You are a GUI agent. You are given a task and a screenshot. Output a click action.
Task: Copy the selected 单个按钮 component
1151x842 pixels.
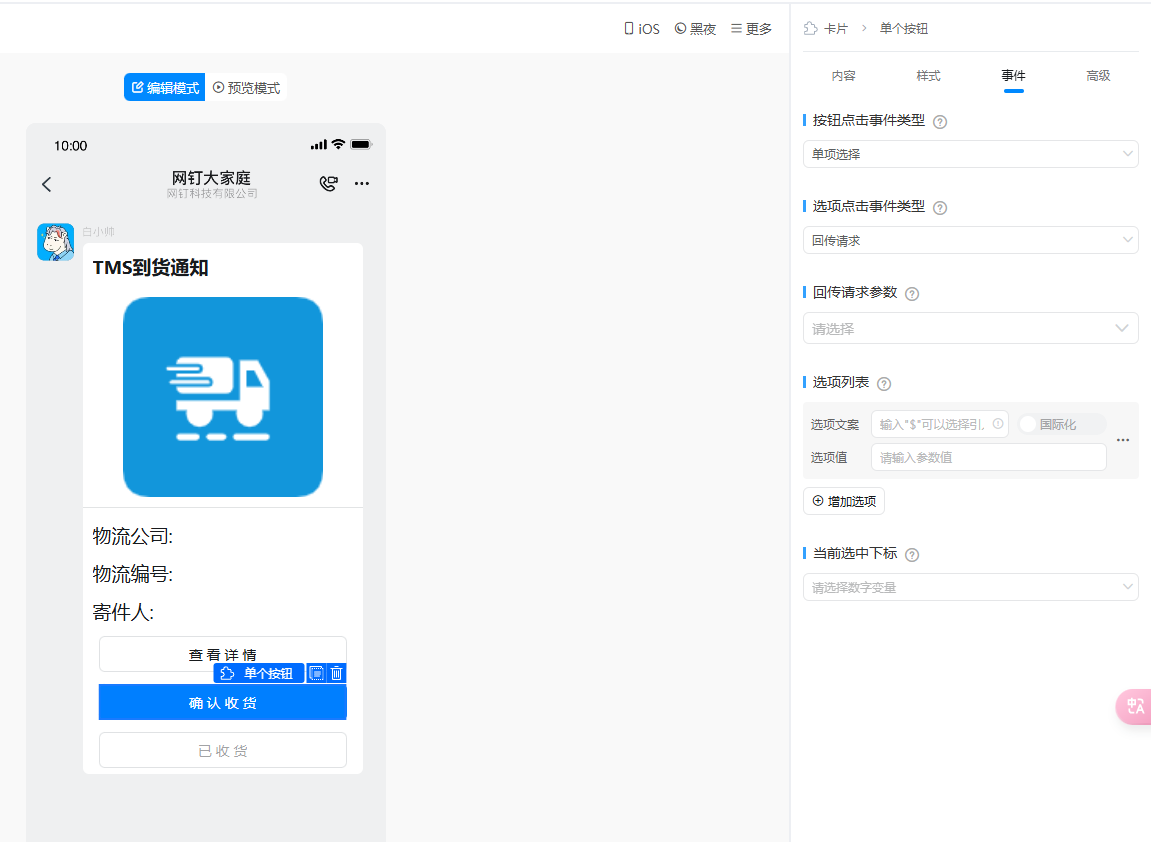click(x=316, y=673)
